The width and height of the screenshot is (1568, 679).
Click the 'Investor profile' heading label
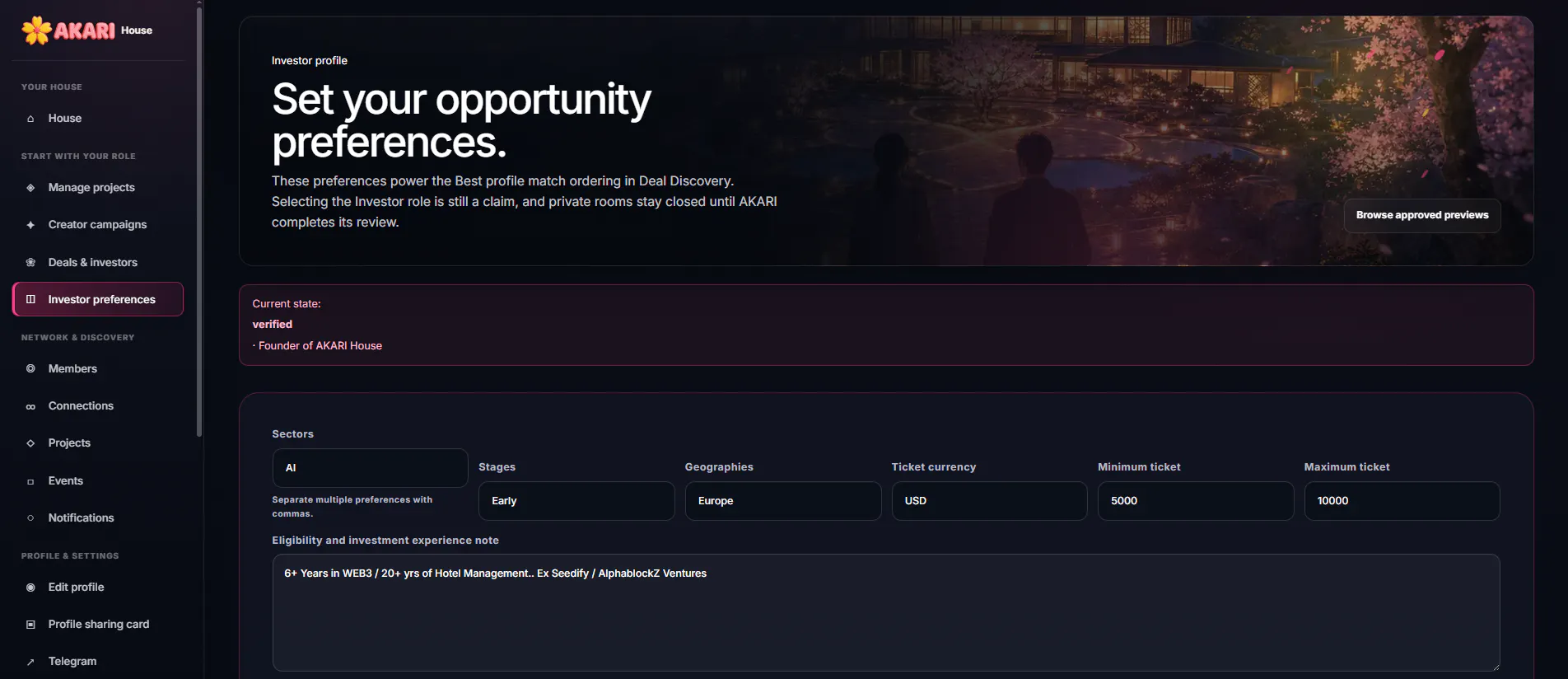coord(310,61)
